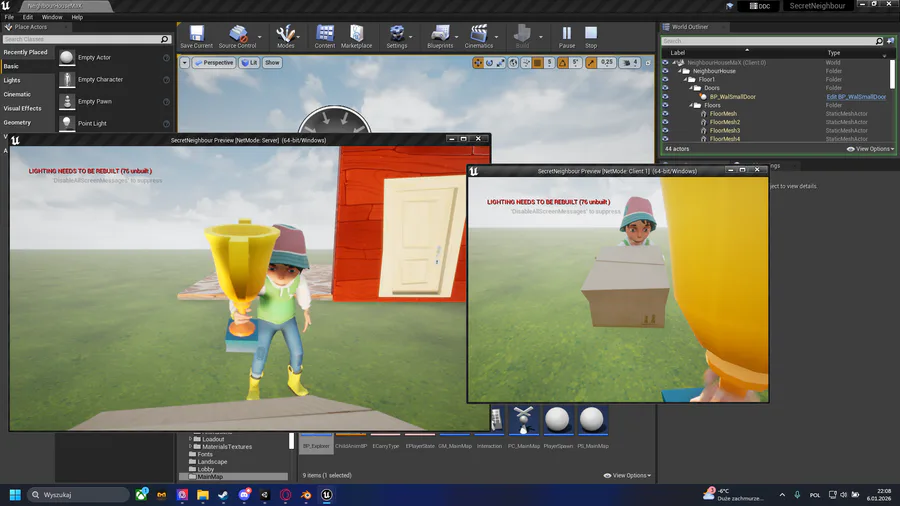
Task: Open the Edit menu
Action: pos(28,17)
